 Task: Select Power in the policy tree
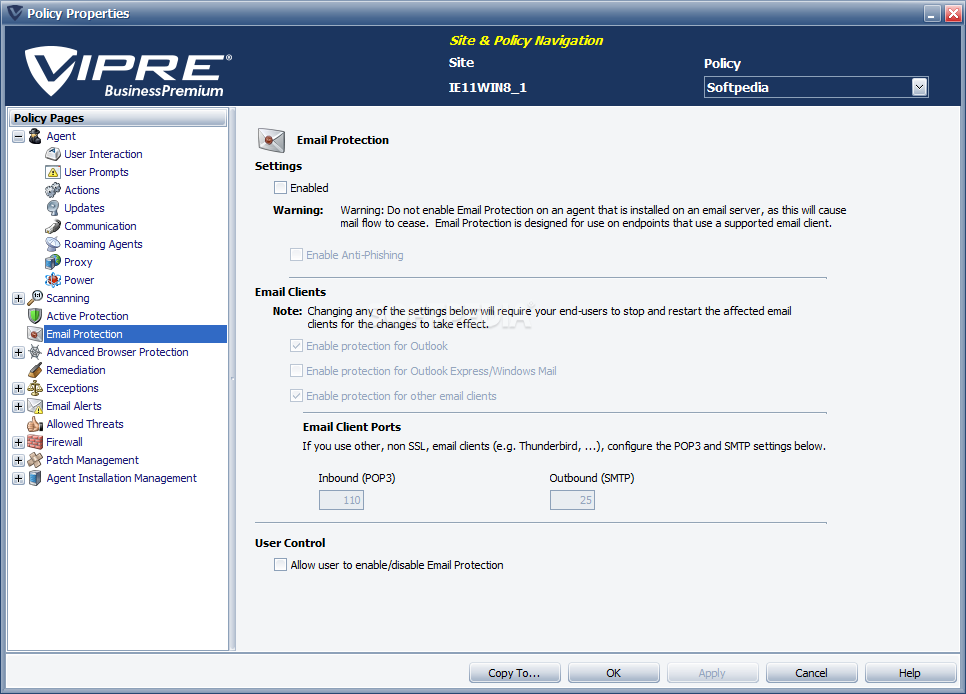79,280
